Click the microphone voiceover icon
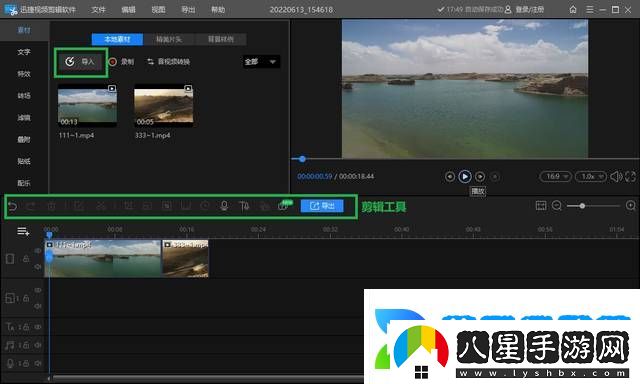 pyautogui.click(x=224, y=206)
